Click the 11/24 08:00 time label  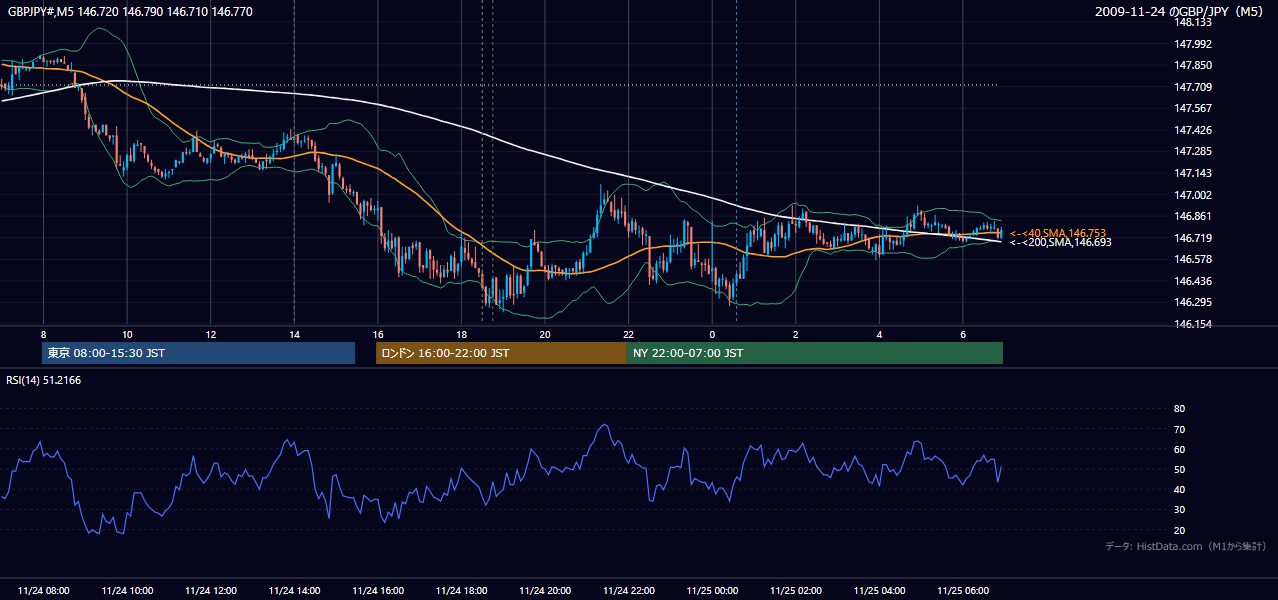(44, 590)
